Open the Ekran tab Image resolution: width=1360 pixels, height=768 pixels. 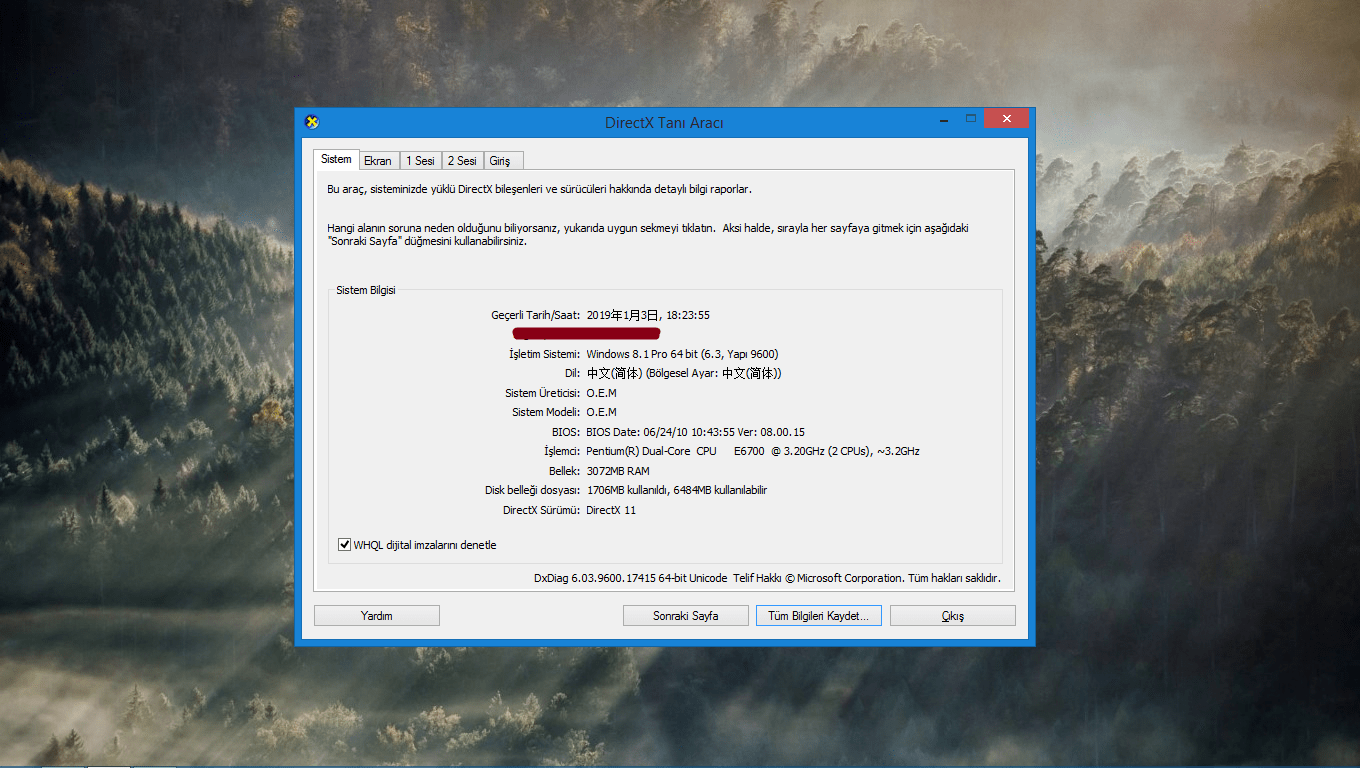tap(378, 161)
